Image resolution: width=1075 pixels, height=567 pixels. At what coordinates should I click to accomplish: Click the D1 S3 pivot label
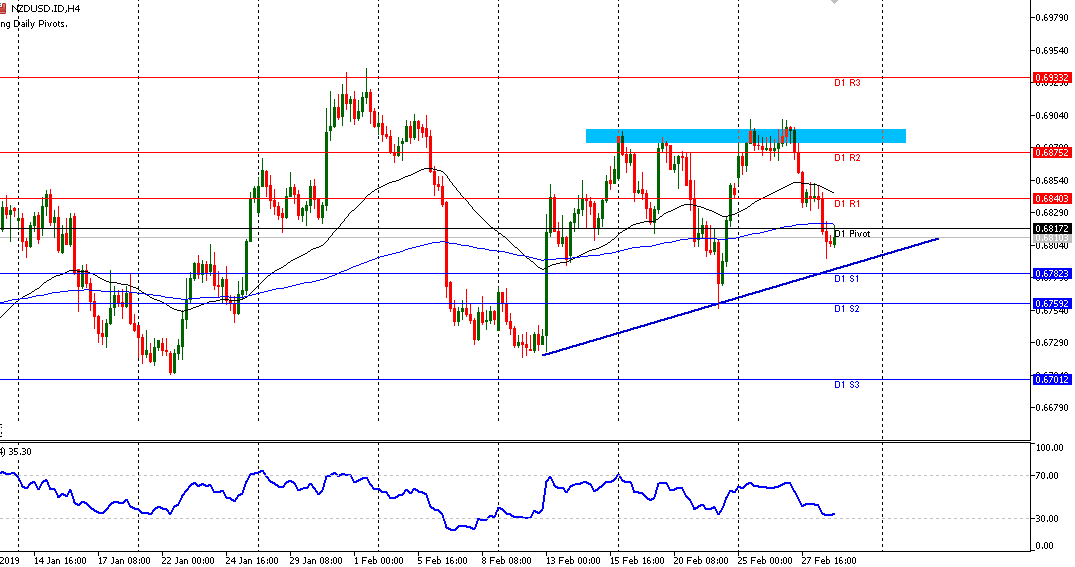click(847, 385)
